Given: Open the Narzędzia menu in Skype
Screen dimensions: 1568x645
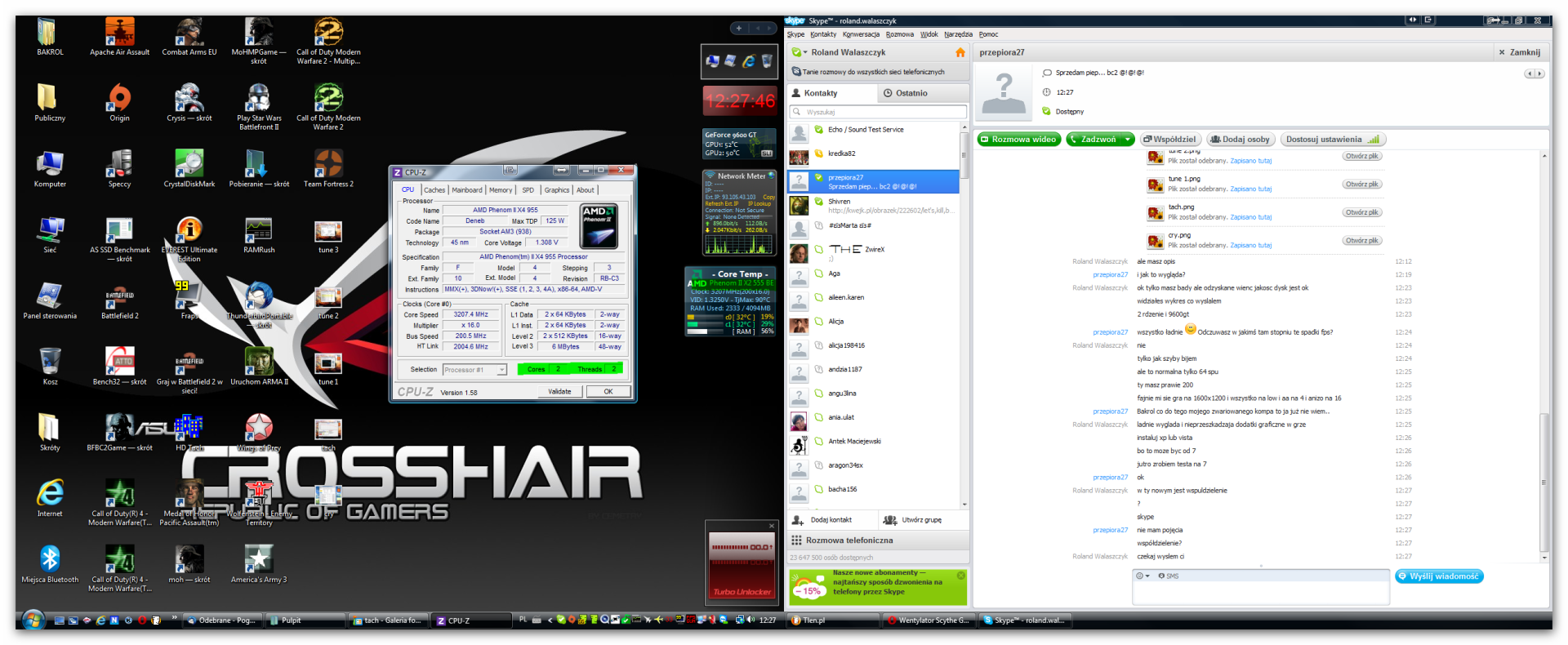Looking at the screenshot, I should (958, 34).
